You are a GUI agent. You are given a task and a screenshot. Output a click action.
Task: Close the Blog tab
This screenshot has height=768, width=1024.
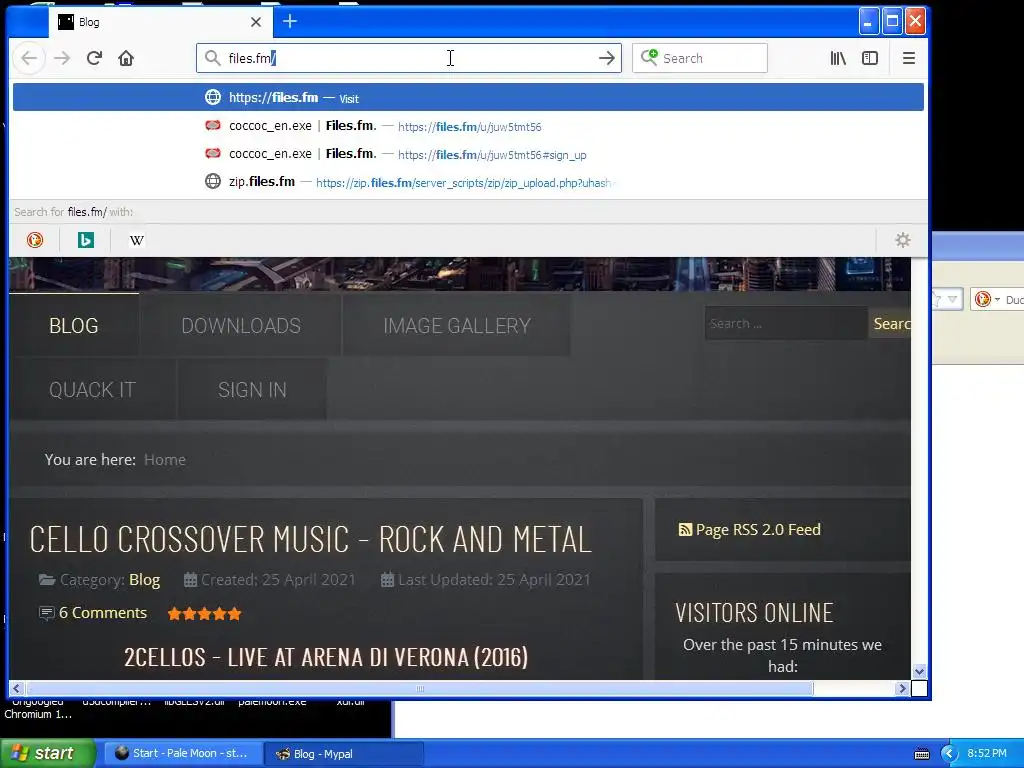pyautogui.click(x=256, y=22)
